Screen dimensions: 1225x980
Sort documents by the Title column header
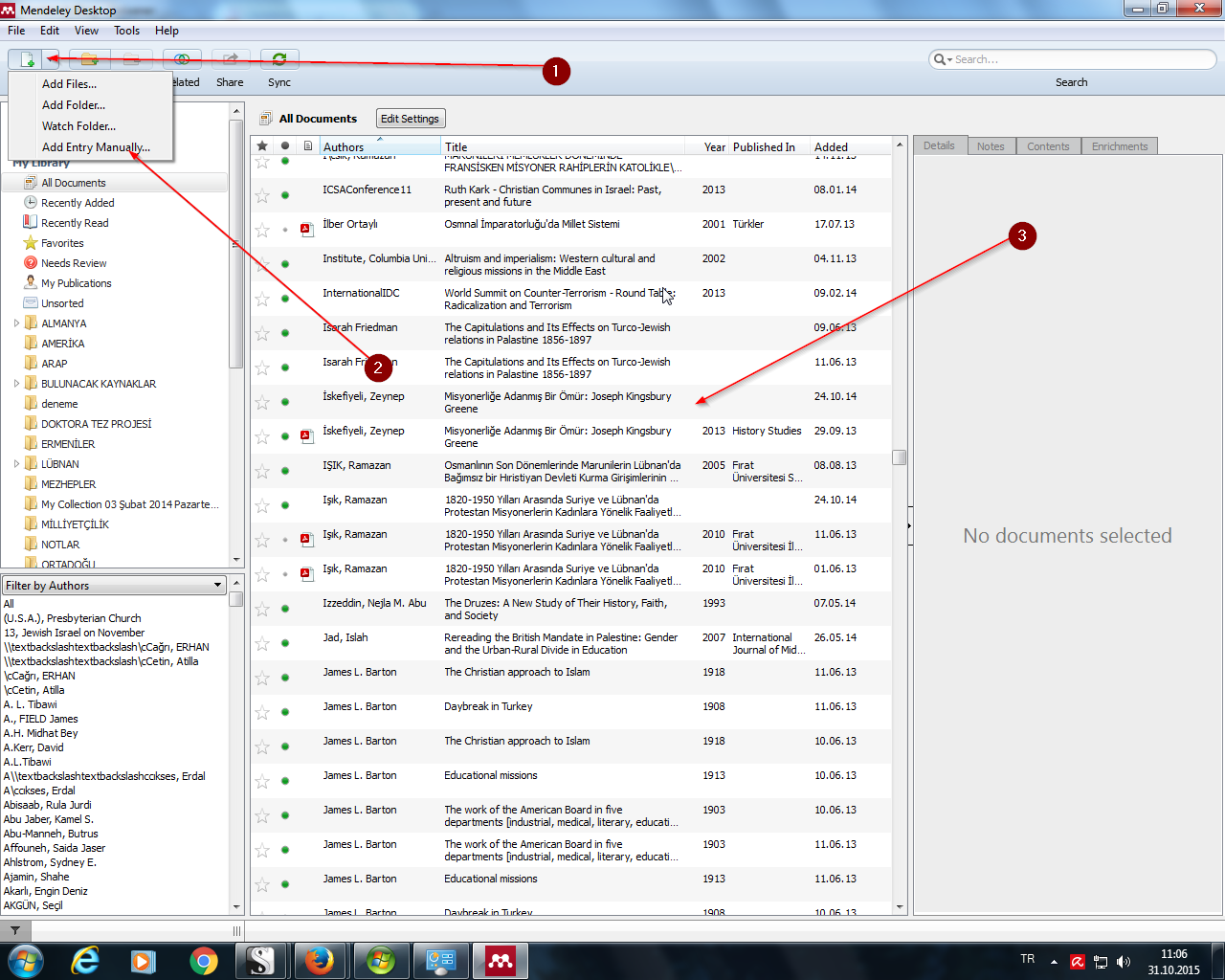coord(563,146)
